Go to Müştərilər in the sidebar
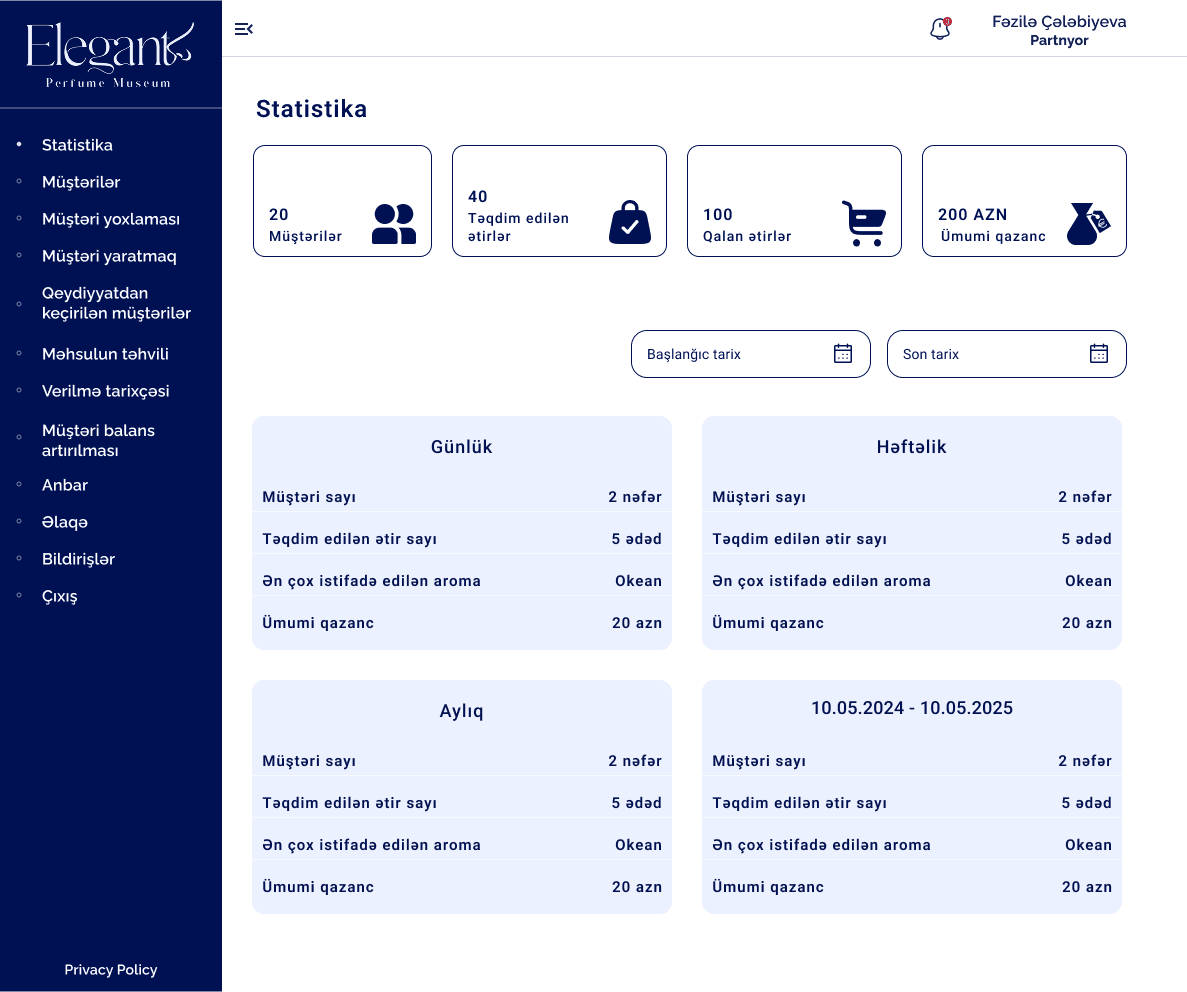The height and width of the screenshot is (992, 1187). [81, 182]
